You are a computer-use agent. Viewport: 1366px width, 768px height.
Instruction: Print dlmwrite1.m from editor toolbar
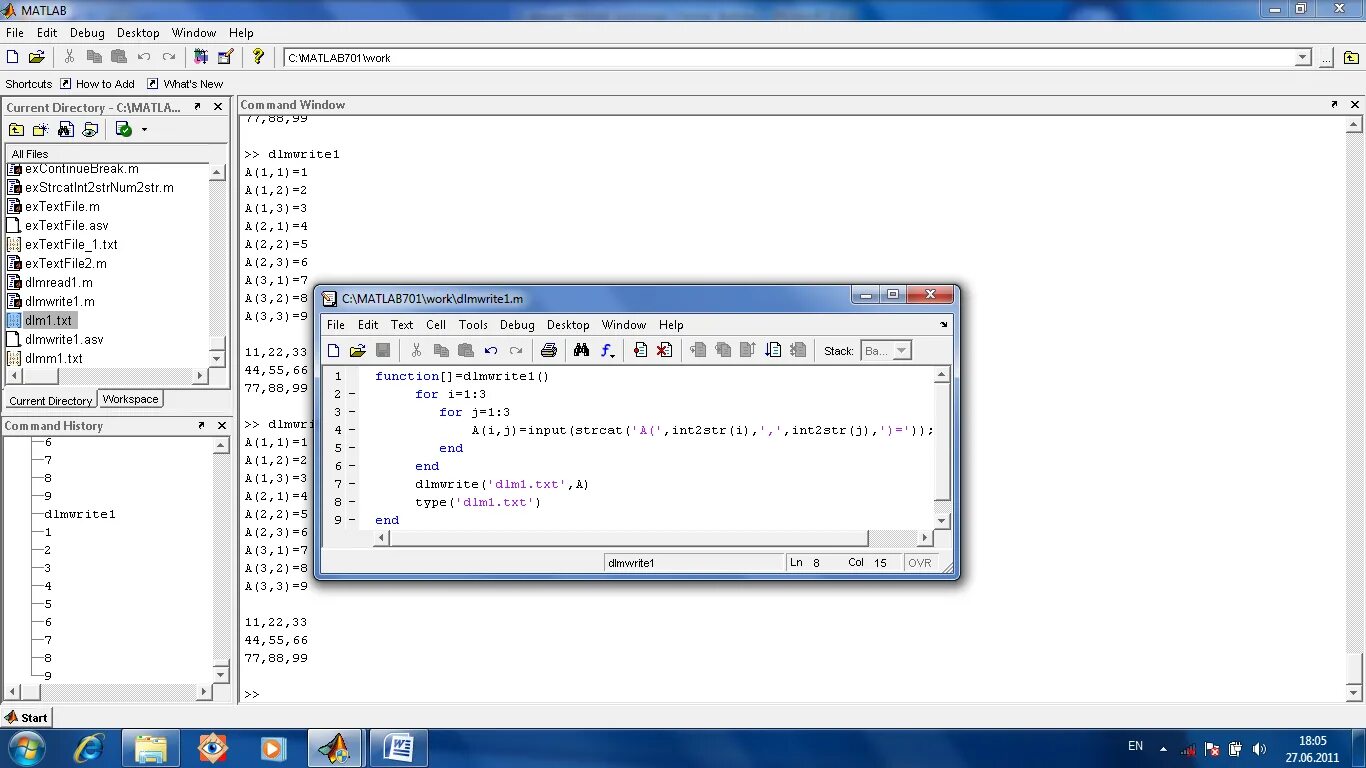click(548, 350)
